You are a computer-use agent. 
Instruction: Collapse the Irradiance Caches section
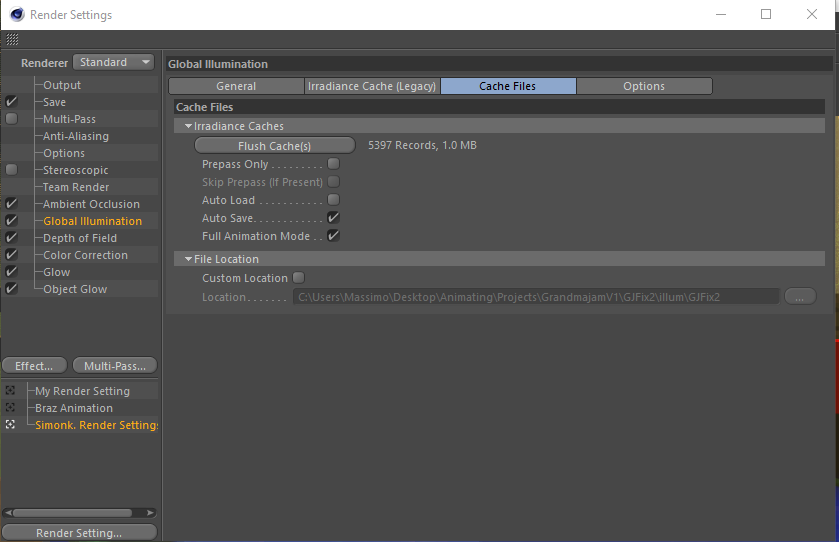[x=188, y=126]
